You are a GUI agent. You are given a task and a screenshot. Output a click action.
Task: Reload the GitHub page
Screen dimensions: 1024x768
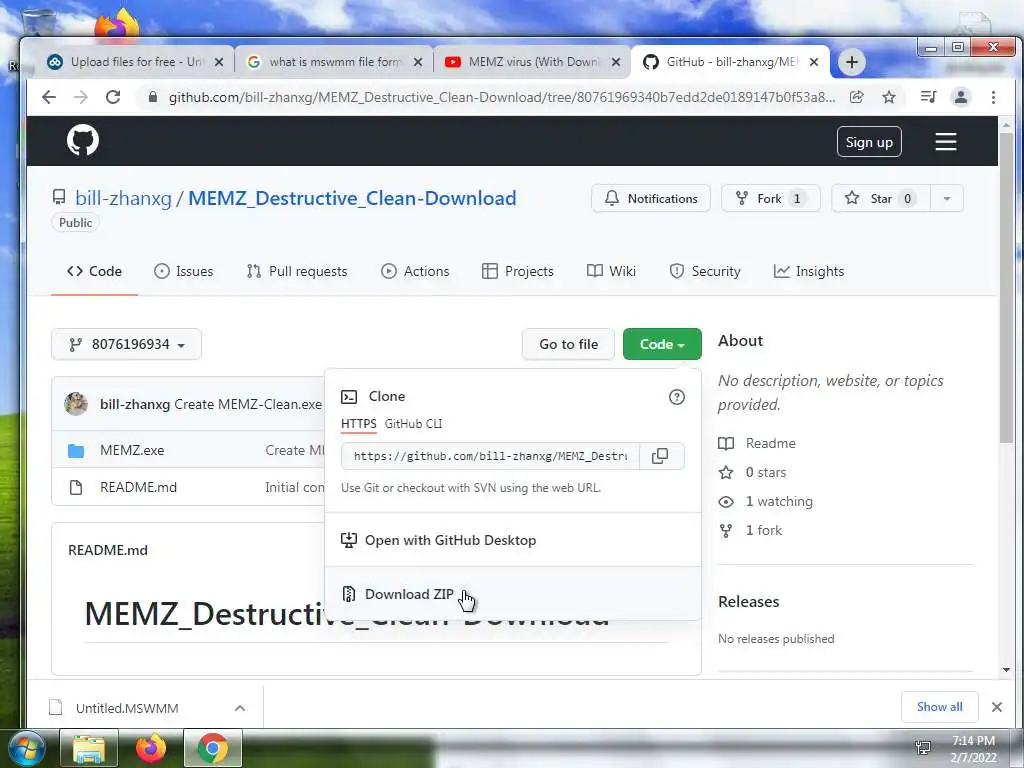(113, 97)
